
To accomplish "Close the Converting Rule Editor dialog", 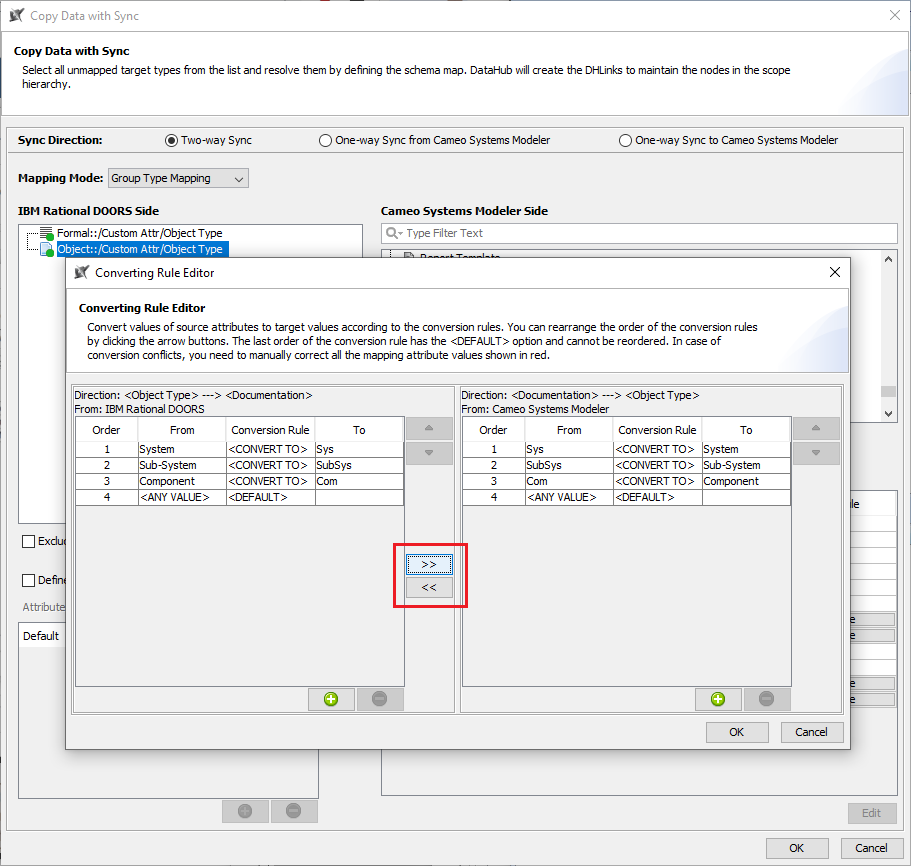I will tap(835, 272).
